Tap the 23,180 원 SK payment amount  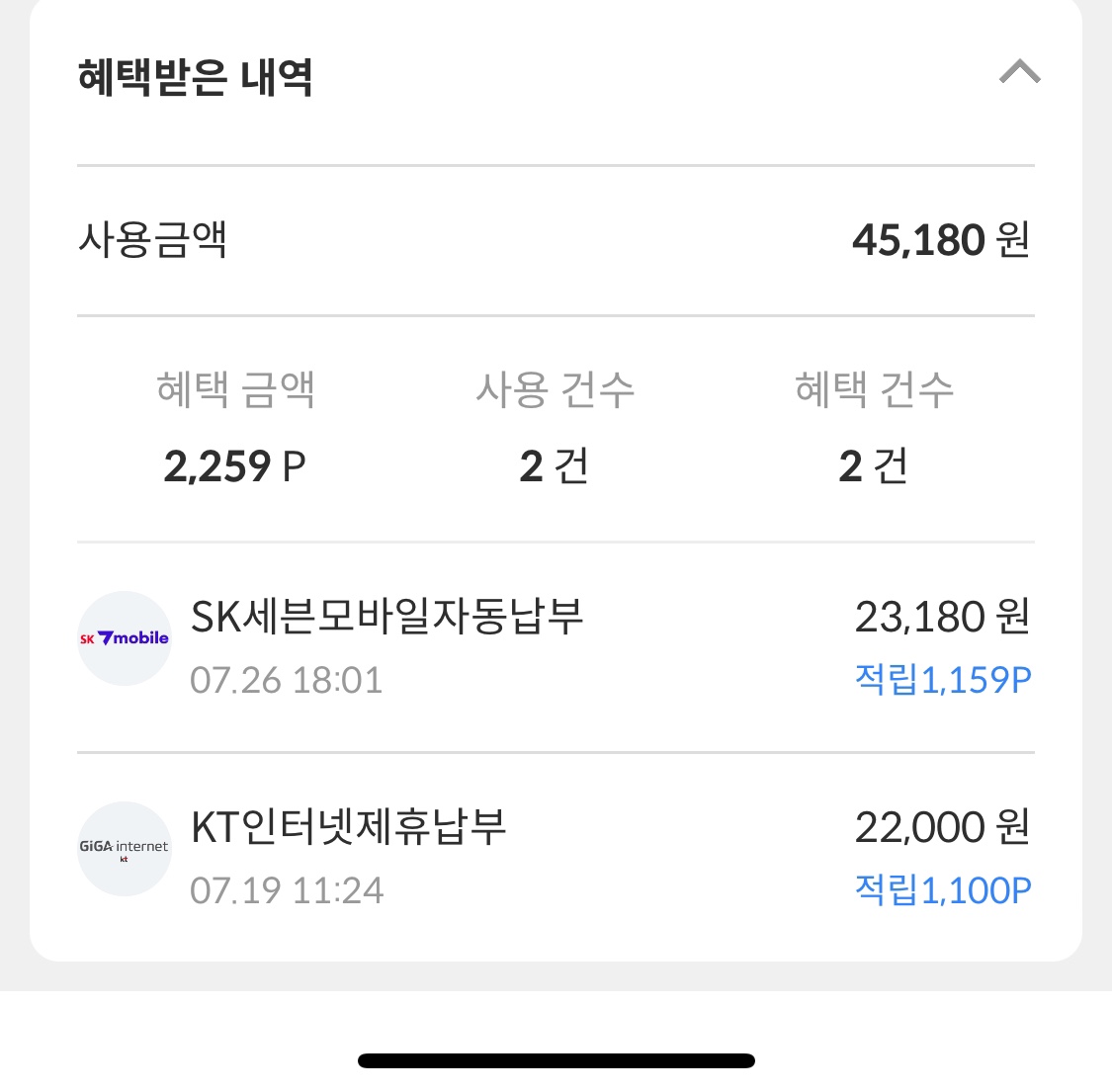(941, 615)
